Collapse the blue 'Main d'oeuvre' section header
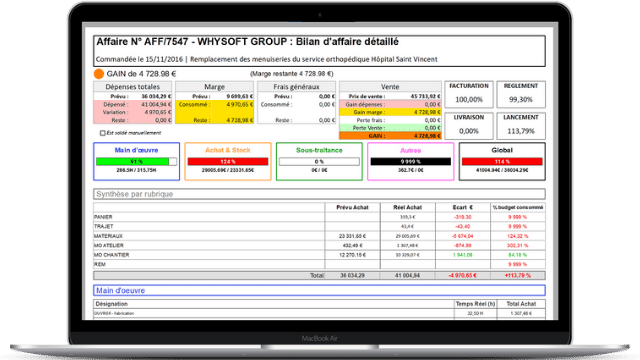The width and height of the screenshot is (640, 360). [x=319, y=290]
